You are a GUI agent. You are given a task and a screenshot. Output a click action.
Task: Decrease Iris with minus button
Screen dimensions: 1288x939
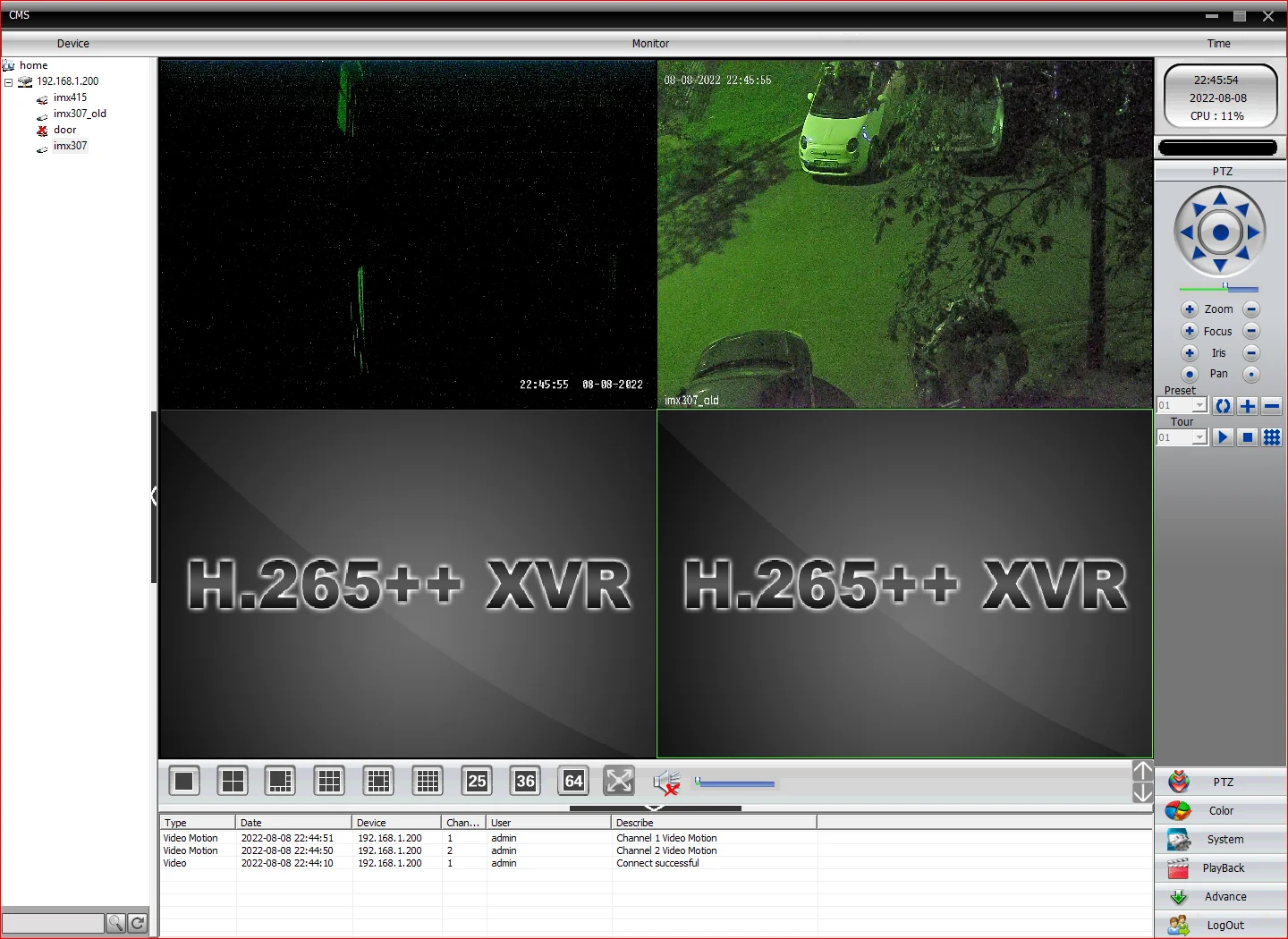(1251, 353)
